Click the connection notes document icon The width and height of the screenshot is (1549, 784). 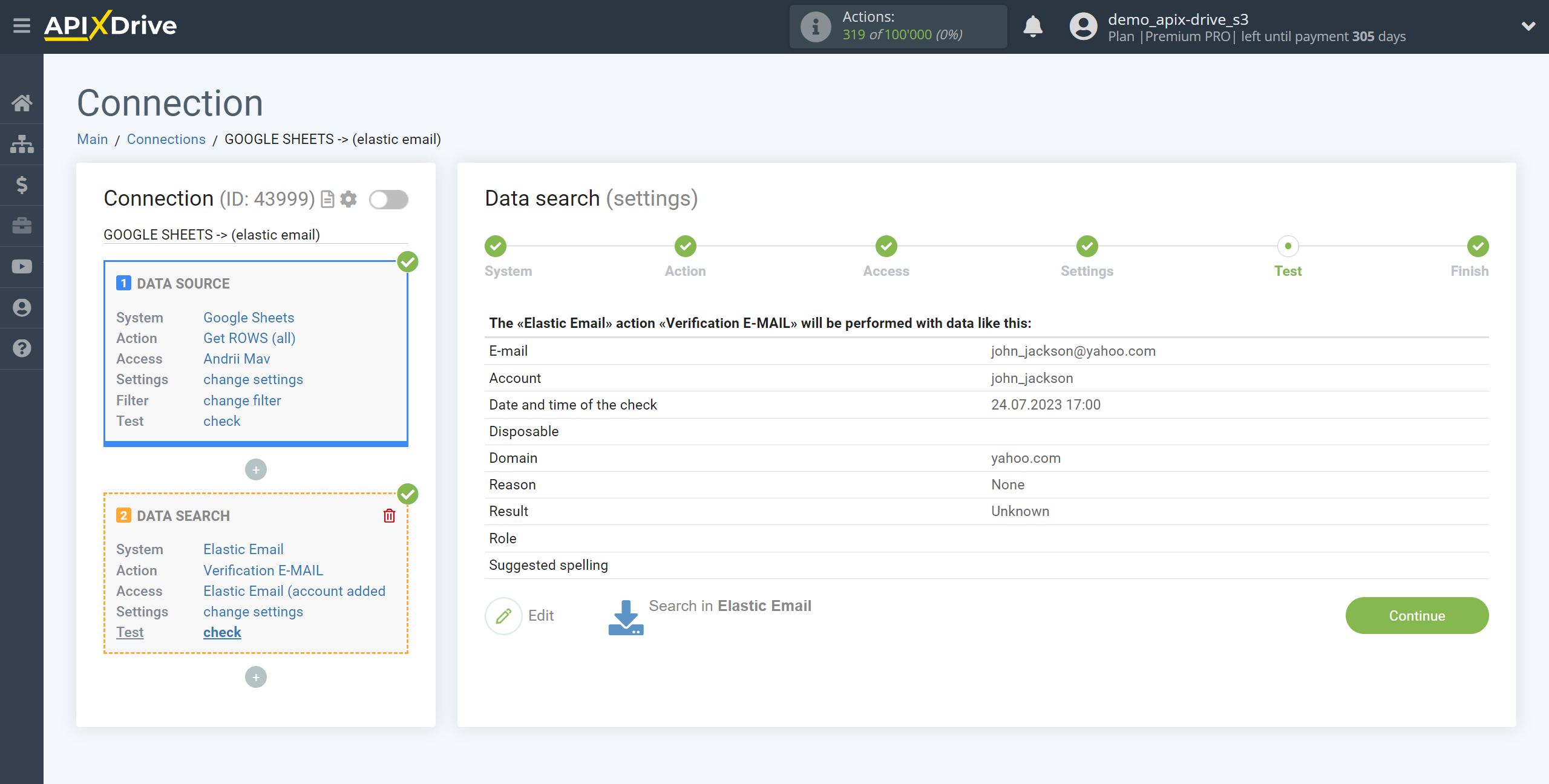[x=327, y=199]
